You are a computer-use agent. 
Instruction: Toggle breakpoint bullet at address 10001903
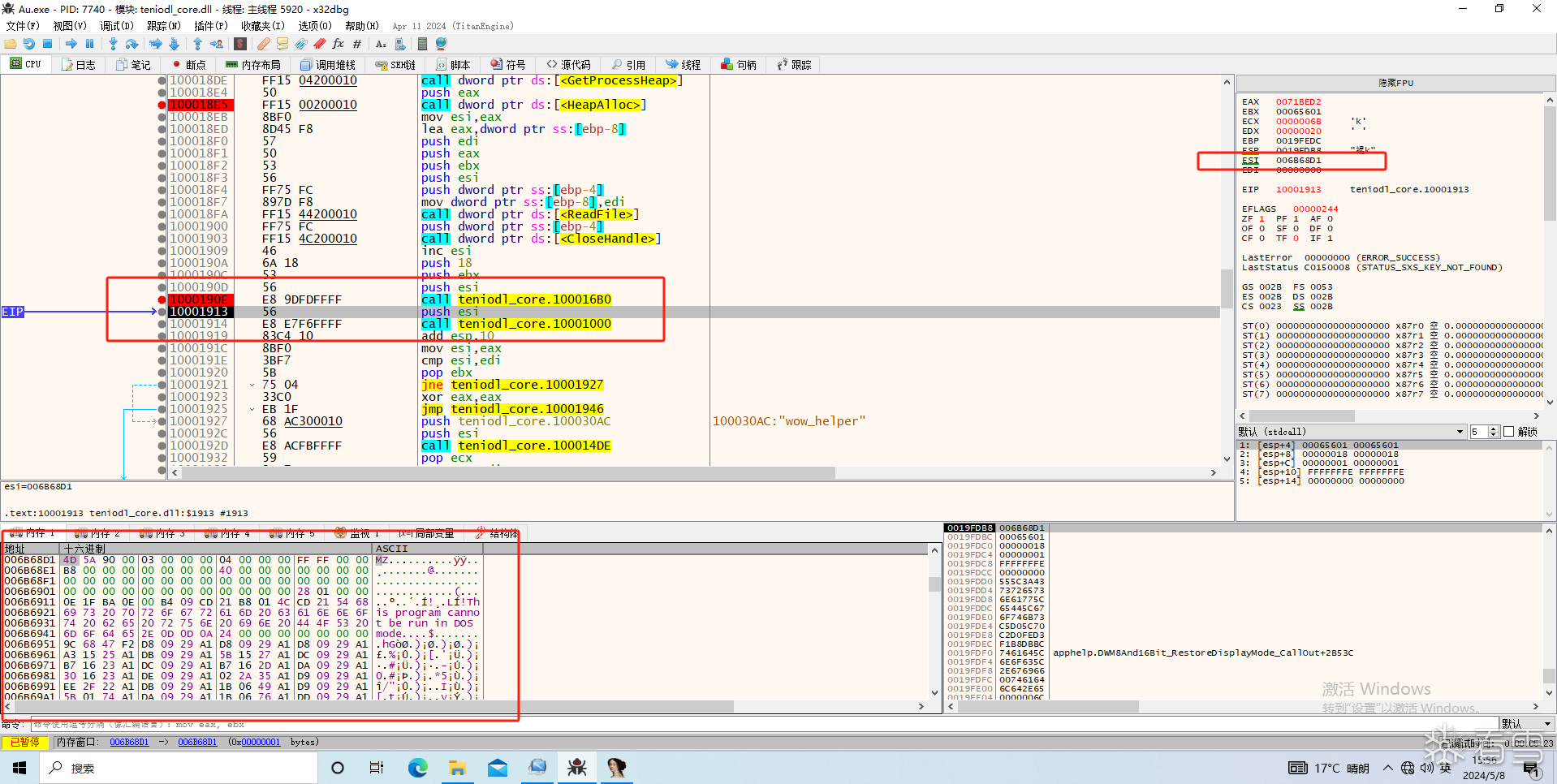pyautogui.click(x=162, y=239)
